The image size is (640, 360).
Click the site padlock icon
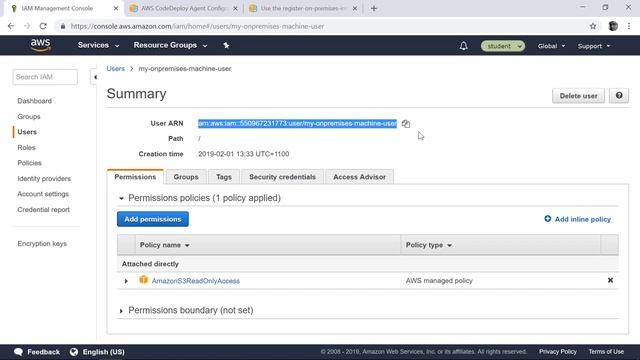(62, 26)
